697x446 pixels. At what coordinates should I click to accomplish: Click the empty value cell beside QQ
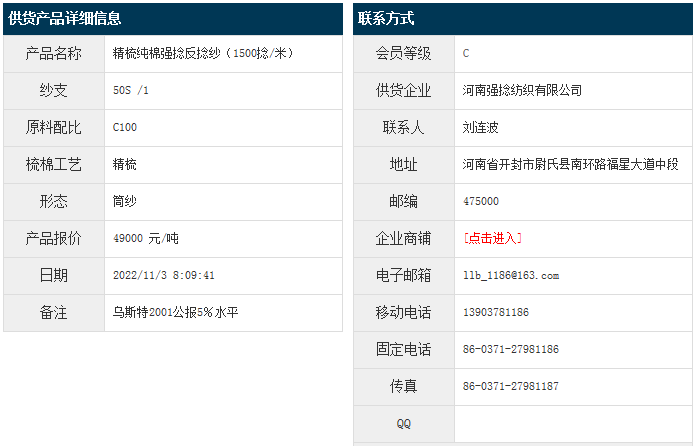pos(572,423)
